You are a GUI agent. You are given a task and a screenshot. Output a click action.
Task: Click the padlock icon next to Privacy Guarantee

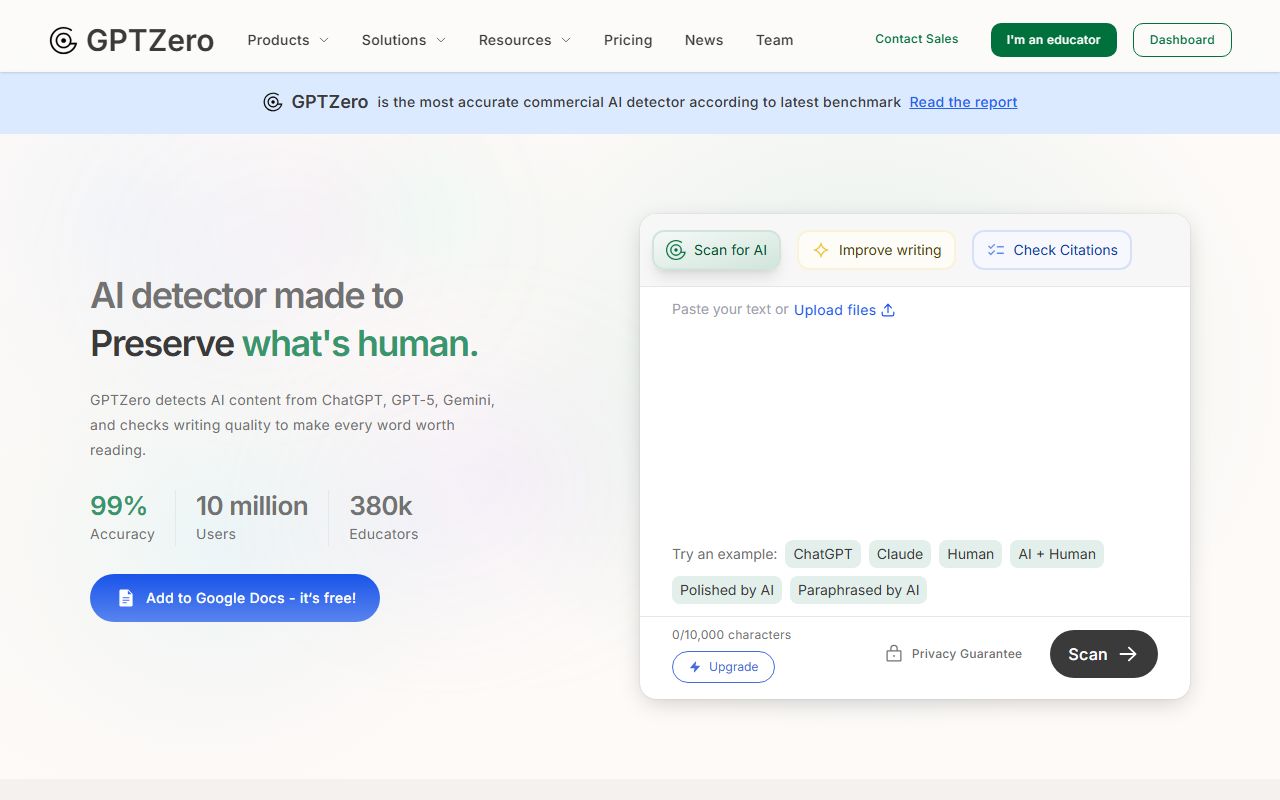893,653
